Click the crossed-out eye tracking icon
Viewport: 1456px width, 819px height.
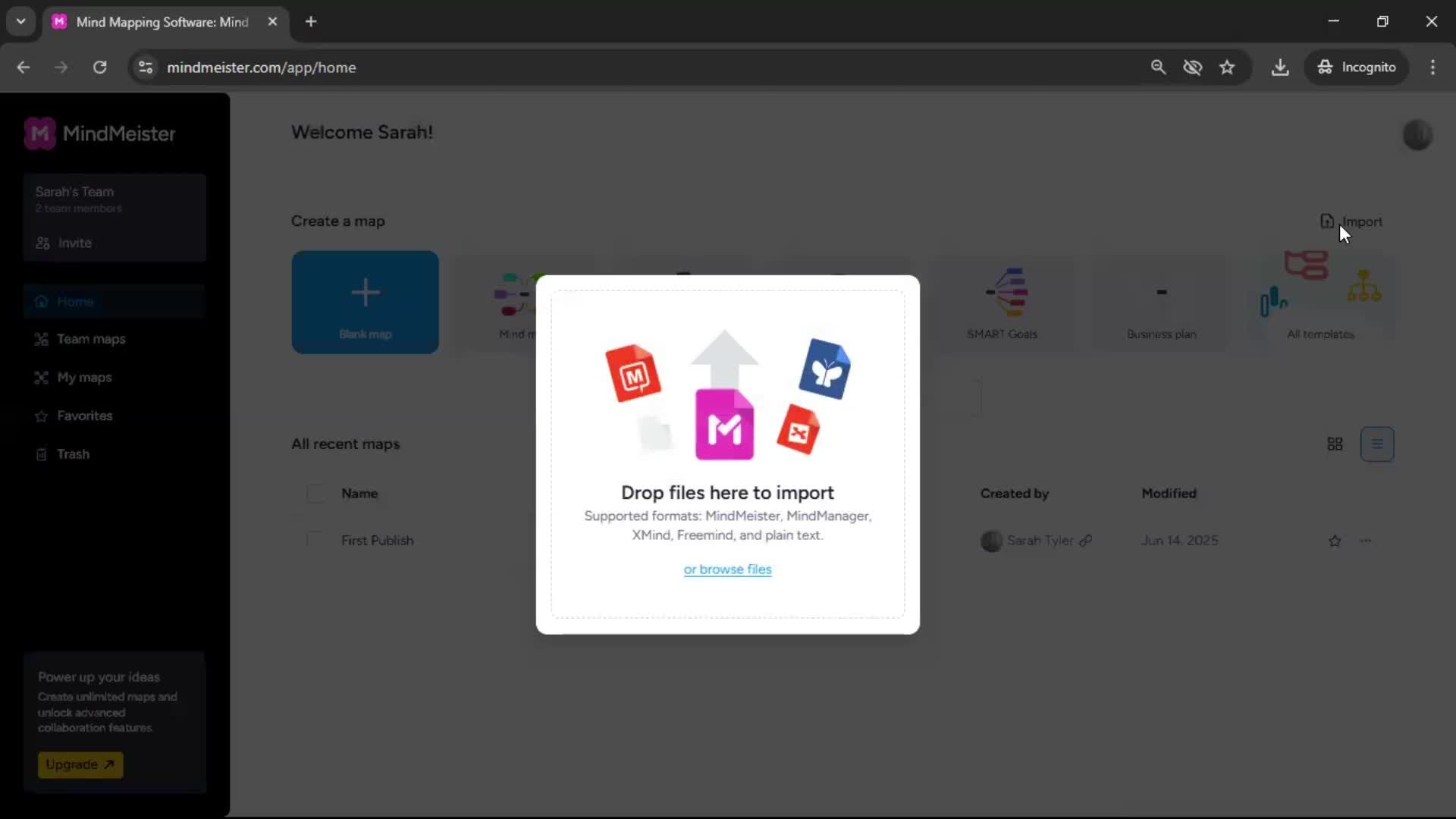(x=1193, y=67)
